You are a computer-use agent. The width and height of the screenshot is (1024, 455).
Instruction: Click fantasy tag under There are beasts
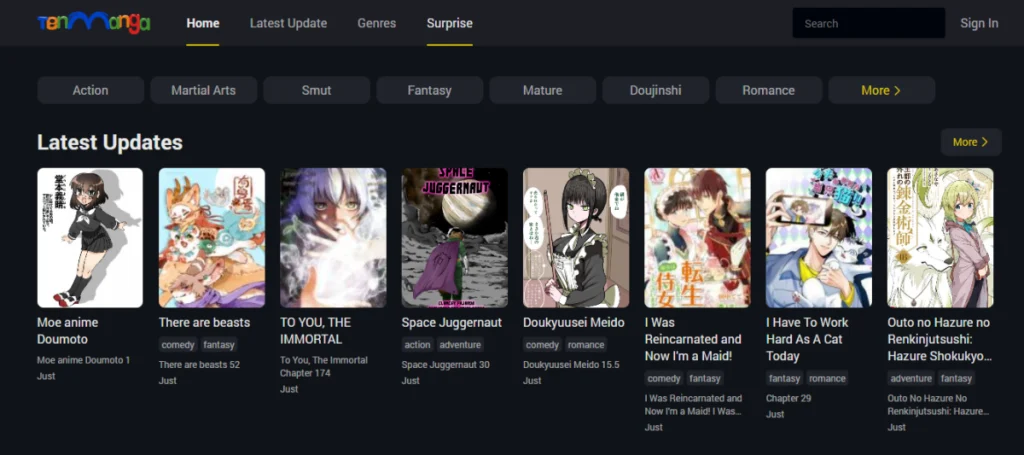pyautogui.click(x=219, y=345)
